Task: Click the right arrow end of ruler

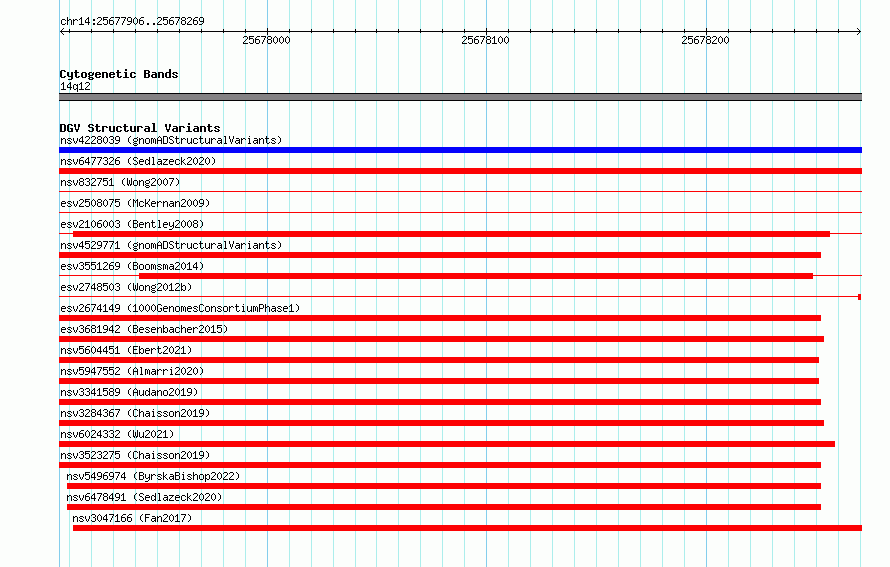Action: pyautogui.click(x=858, y=31)
